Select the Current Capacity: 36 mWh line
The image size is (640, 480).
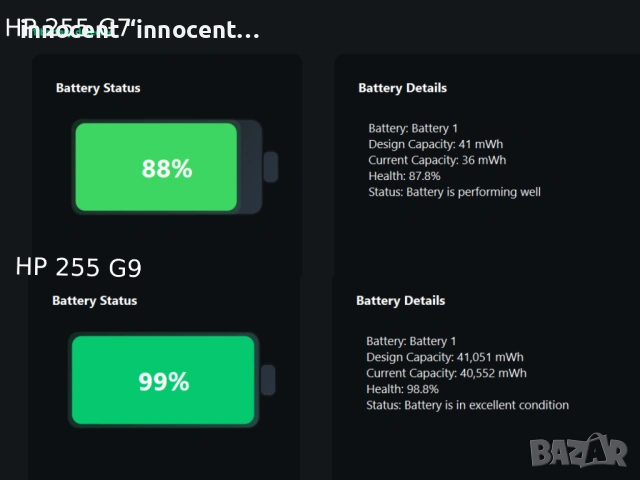click(x=437, y=160)
